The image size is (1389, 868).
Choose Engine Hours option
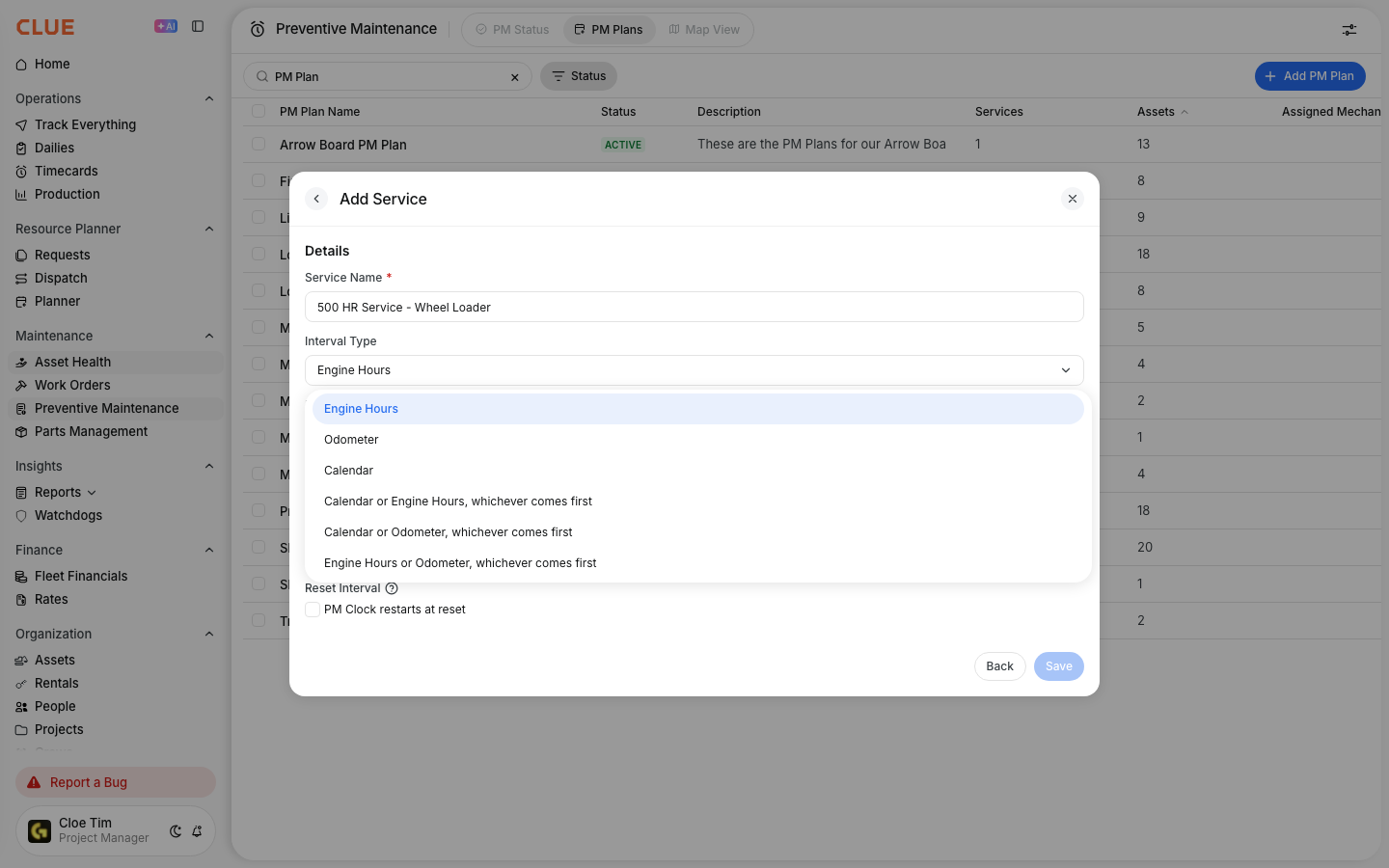tap(698, 409)
